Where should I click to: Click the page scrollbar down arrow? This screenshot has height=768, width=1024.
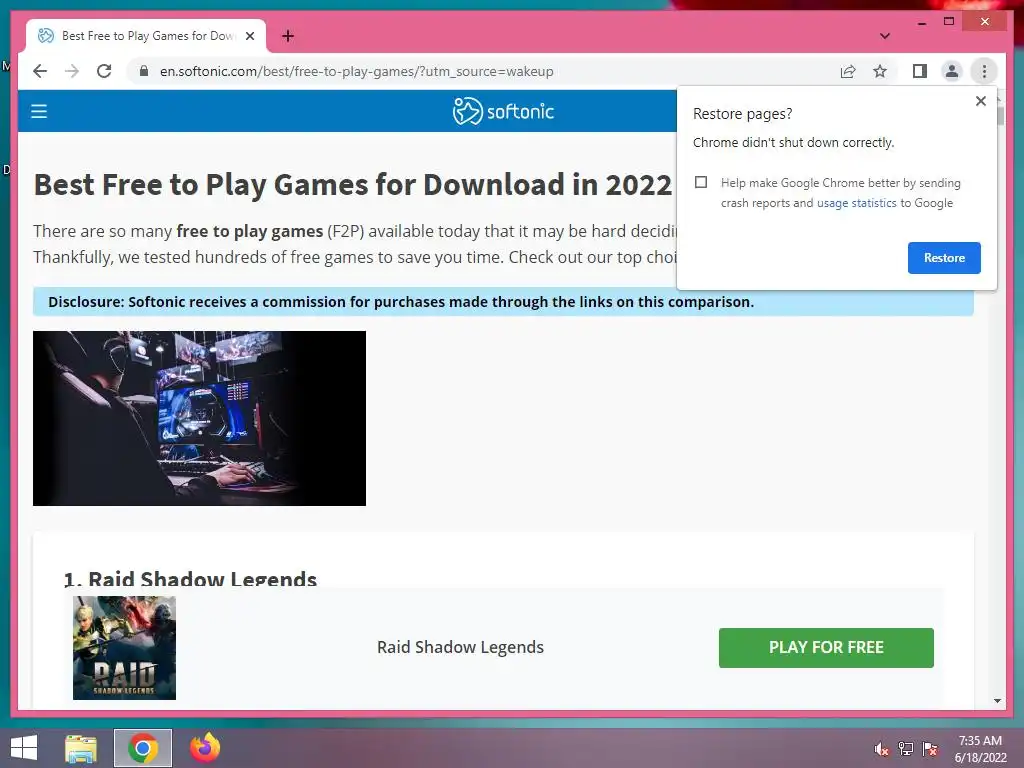coord(997,701)
